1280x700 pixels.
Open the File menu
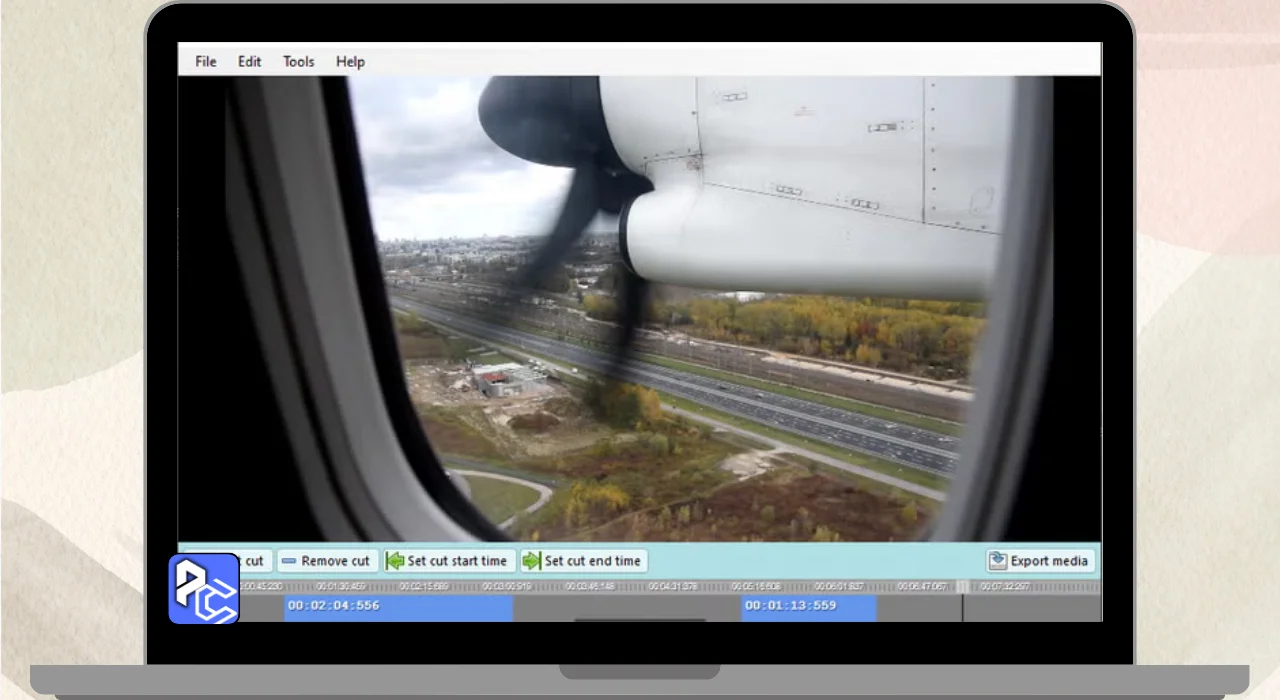coord(206,62)
